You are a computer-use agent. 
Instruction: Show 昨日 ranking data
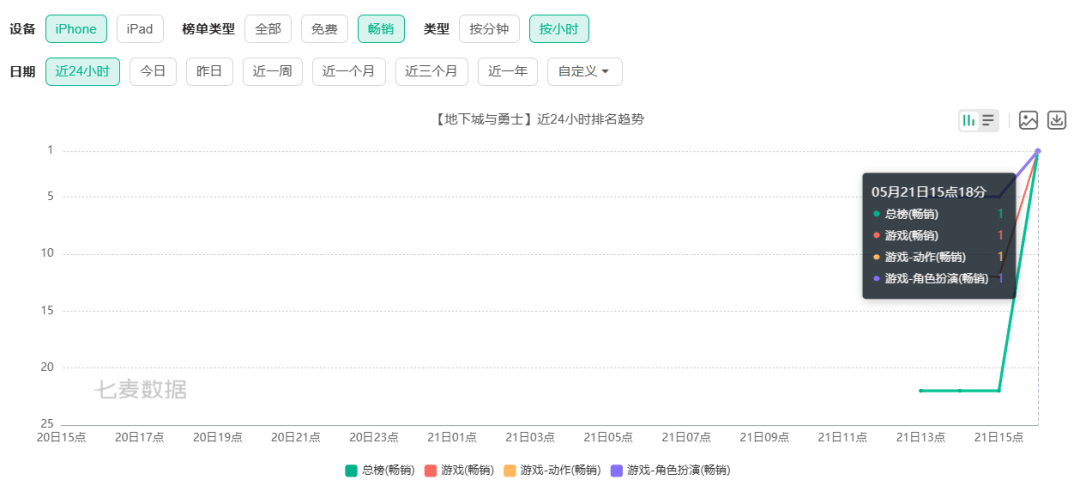coord(209,72)
